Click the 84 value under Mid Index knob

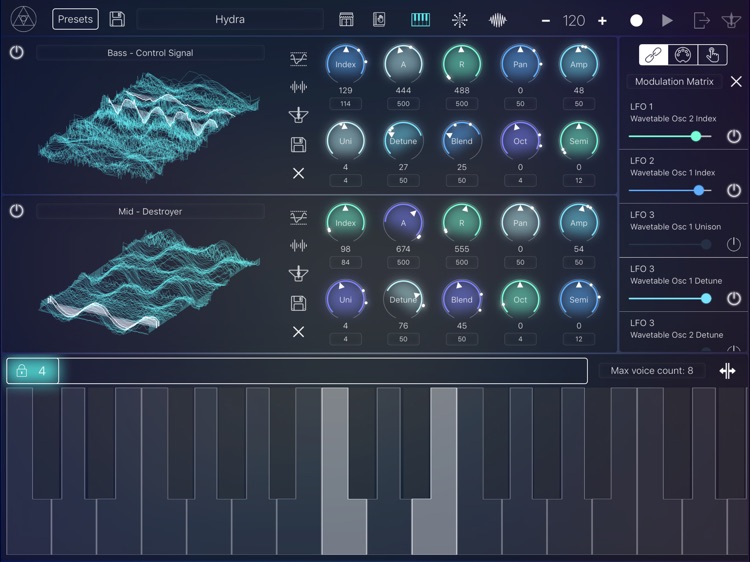tap(345, 262)
